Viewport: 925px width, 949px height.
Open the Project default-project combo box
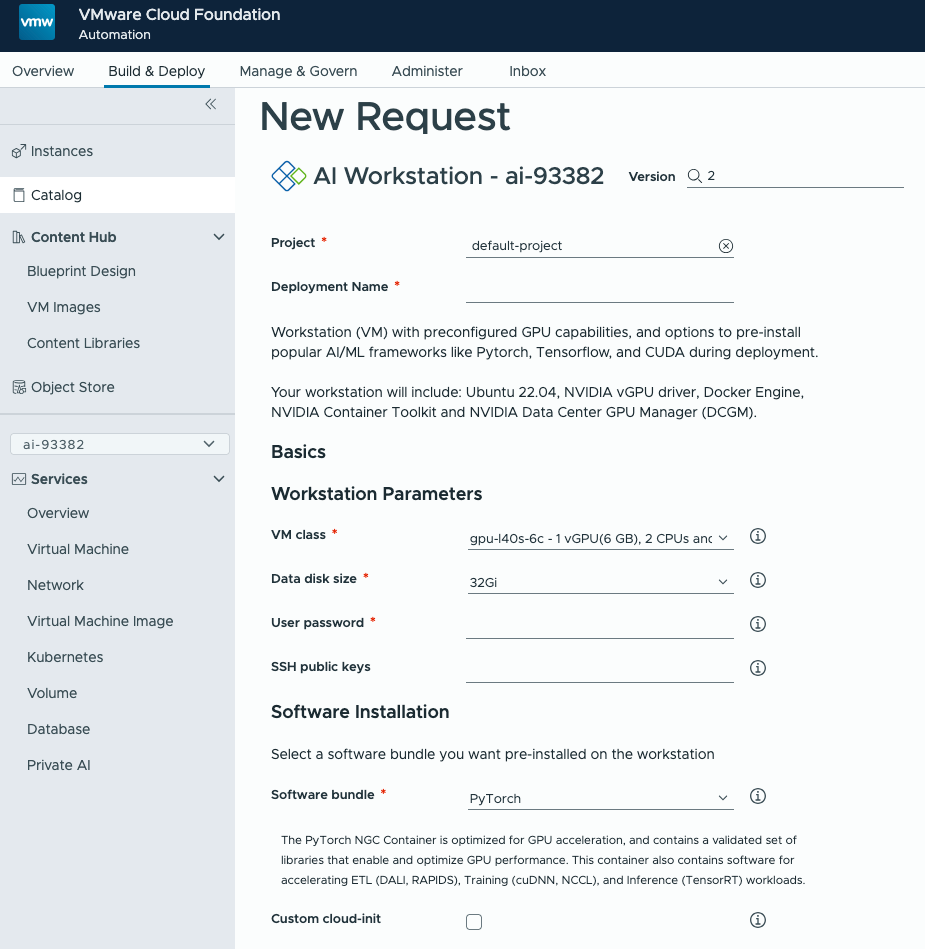(x=599, y=246)
